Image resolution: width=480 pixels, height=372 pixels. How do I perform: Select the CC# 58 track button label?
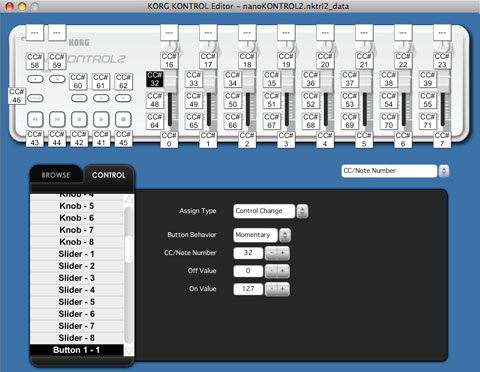click(35, 61)
